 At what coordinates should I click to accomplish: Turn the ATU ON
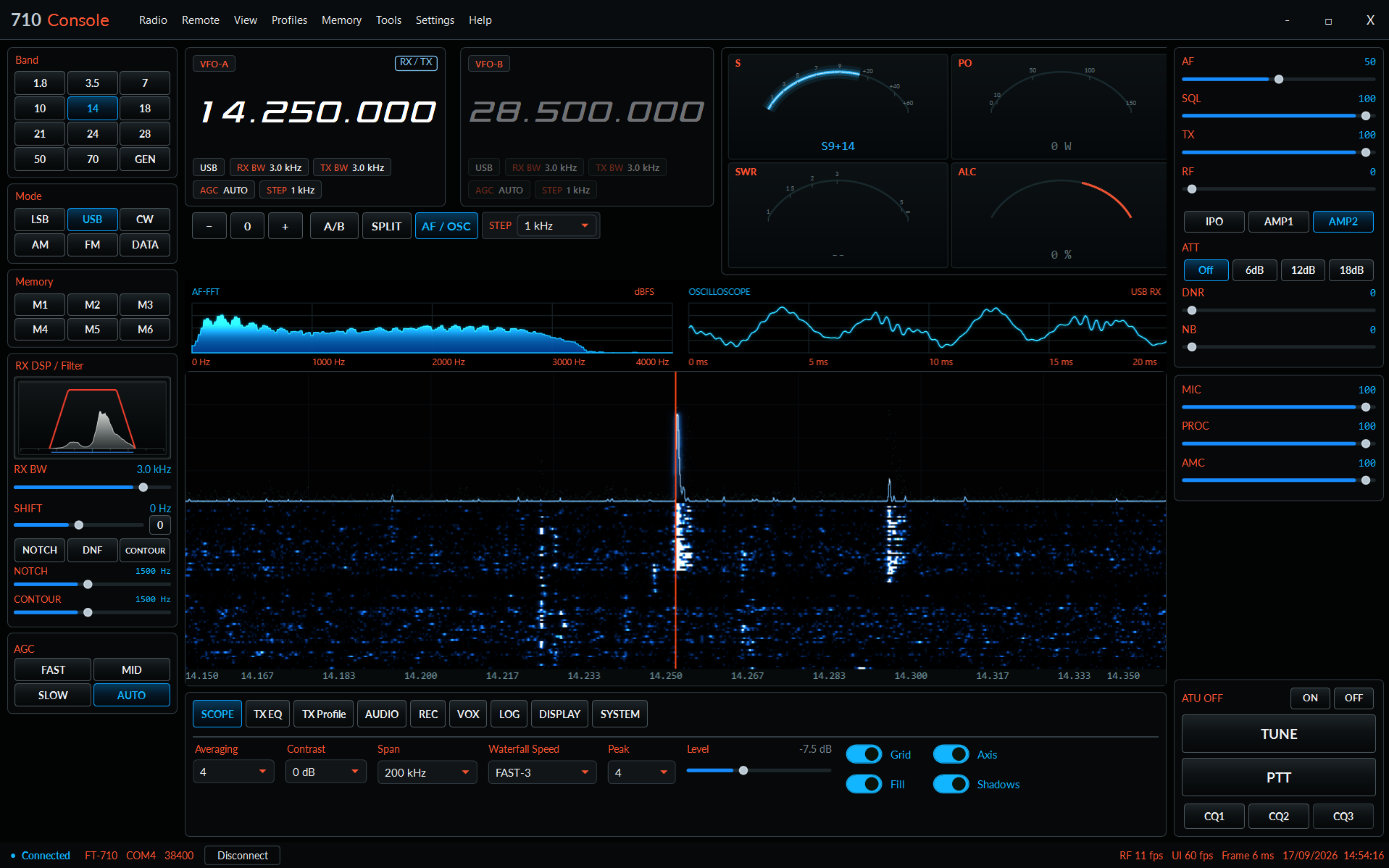click(1310, 698)
